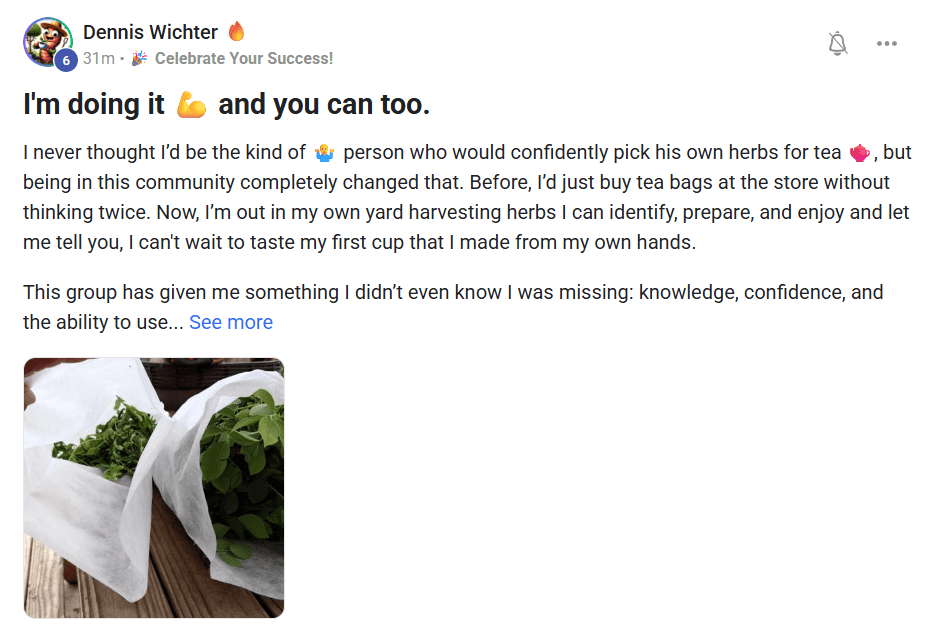
Task: Click the flame streak icon beside name
Action: [237, 31]
